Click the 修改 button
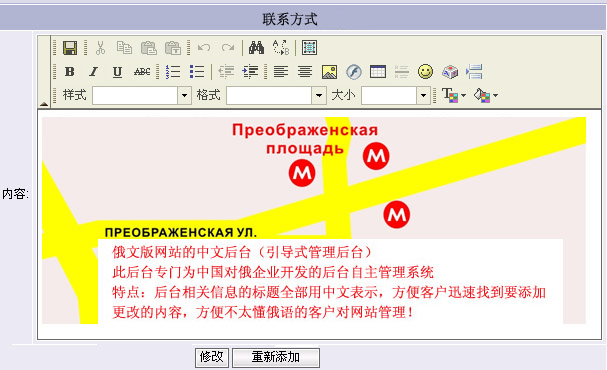 click(x=212, y=357)
